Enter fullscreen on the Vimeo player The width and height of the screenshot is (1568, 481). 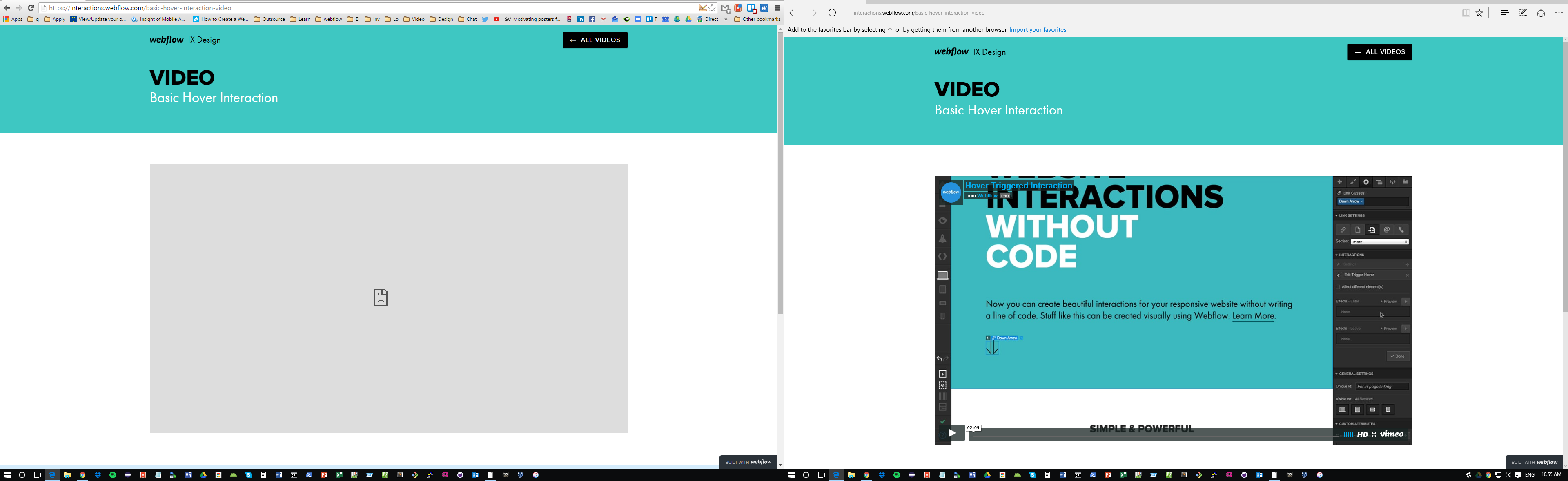[x=1374, y=435]
